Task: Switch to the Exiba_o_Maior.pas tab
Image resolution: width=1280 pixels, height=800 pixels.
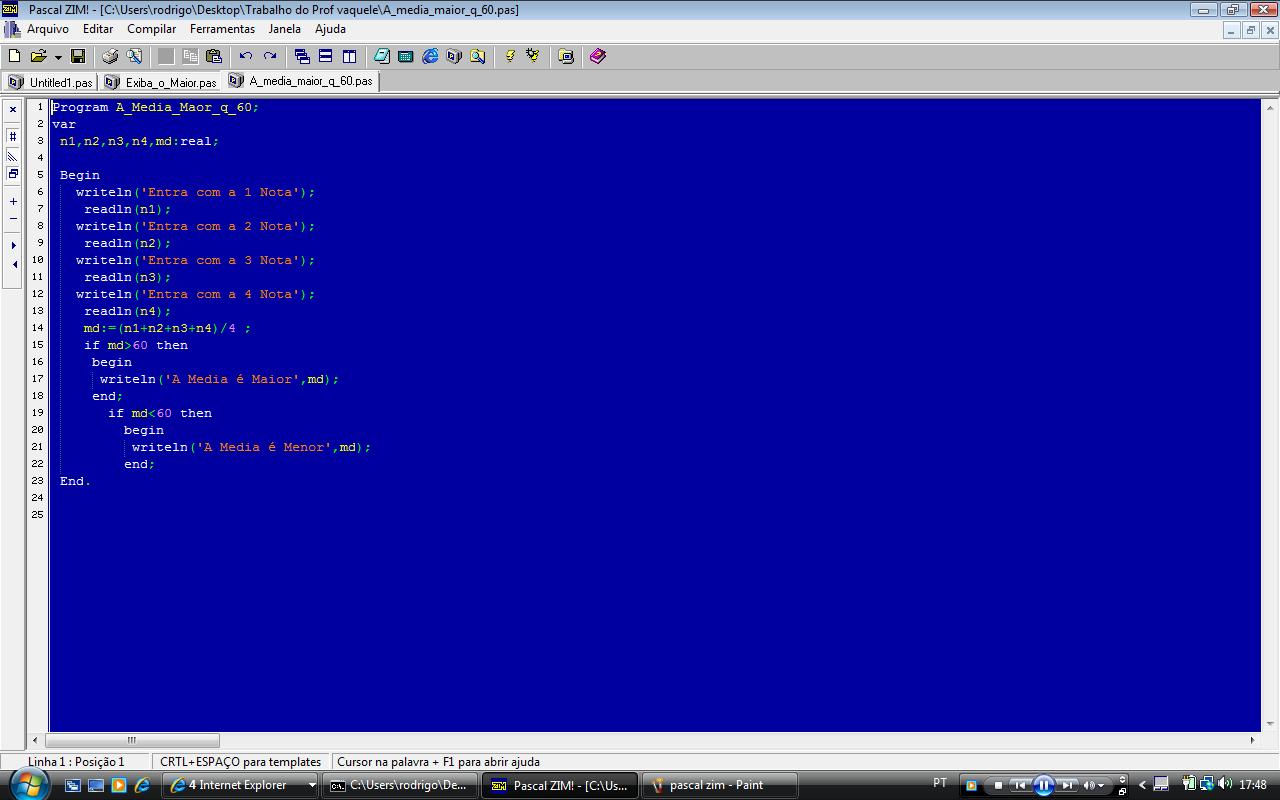Action: coord(162,82)
